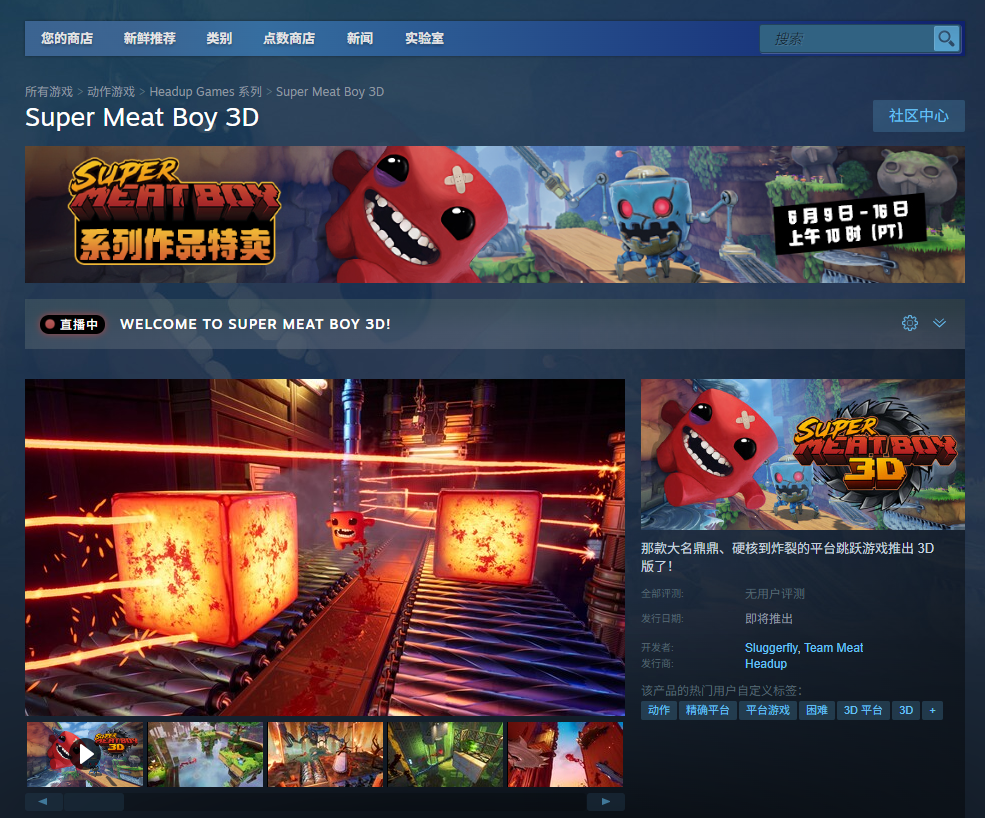
Task: Open 新闻 page
Action: pyautogui.click(x=360, y=38)
